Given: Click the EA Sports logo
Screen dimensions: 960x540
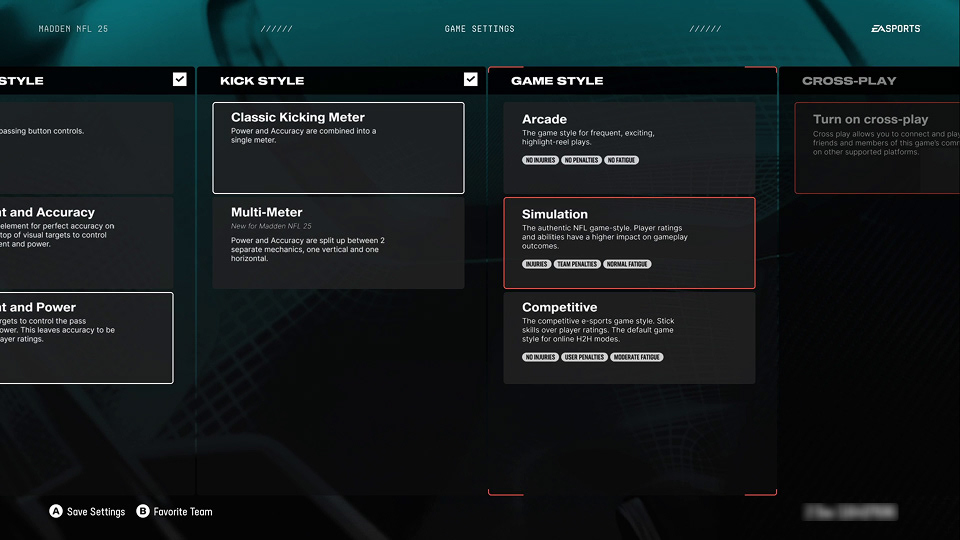Looking at the screenshot, I should [895, 29].
